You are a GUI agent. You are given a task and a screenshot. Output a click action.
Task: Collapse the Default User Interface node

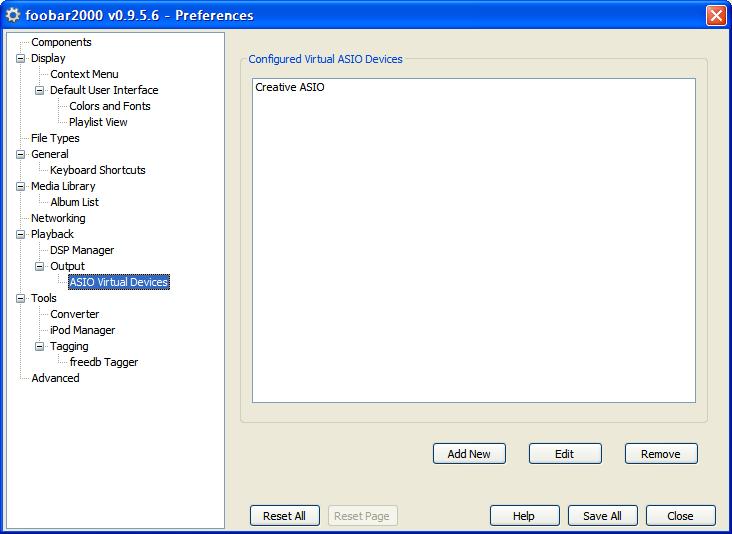(x=40, y=90)
